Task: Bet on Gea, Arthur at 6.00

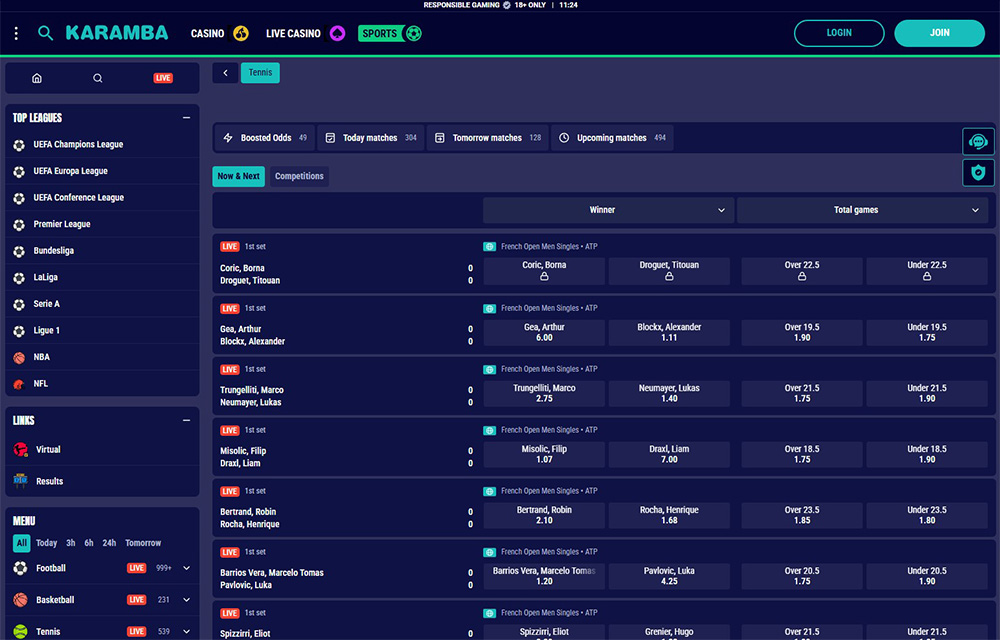Action: pyautogui.click(x=544, y=333)
